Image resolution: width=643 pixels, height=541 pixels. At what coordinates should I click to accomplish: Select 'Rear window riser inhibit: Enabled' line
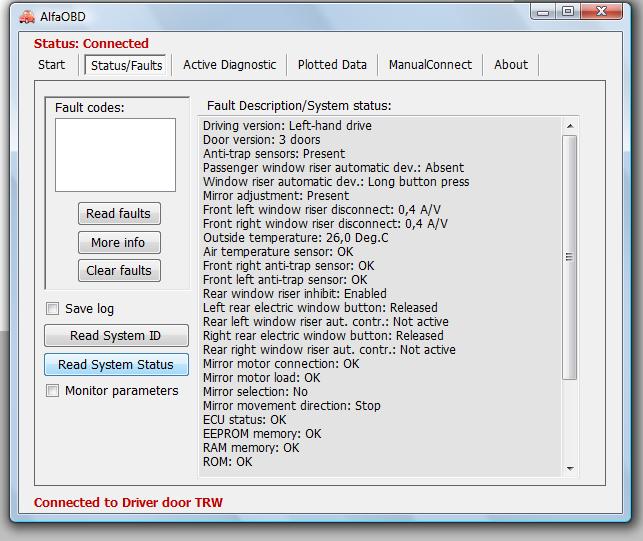click(x=295, y=293)
